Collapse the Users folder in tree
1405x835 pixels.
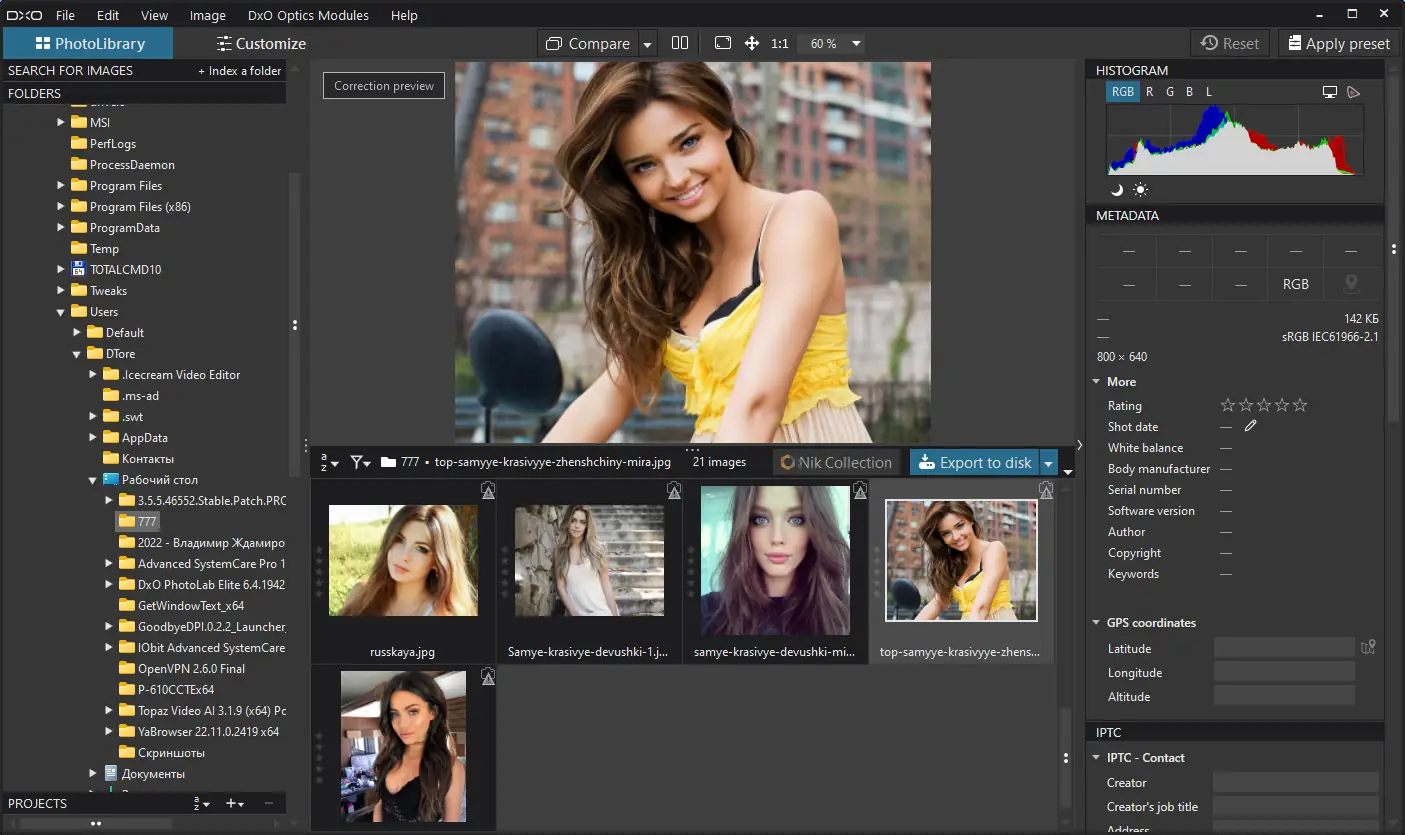coord(61,312)
